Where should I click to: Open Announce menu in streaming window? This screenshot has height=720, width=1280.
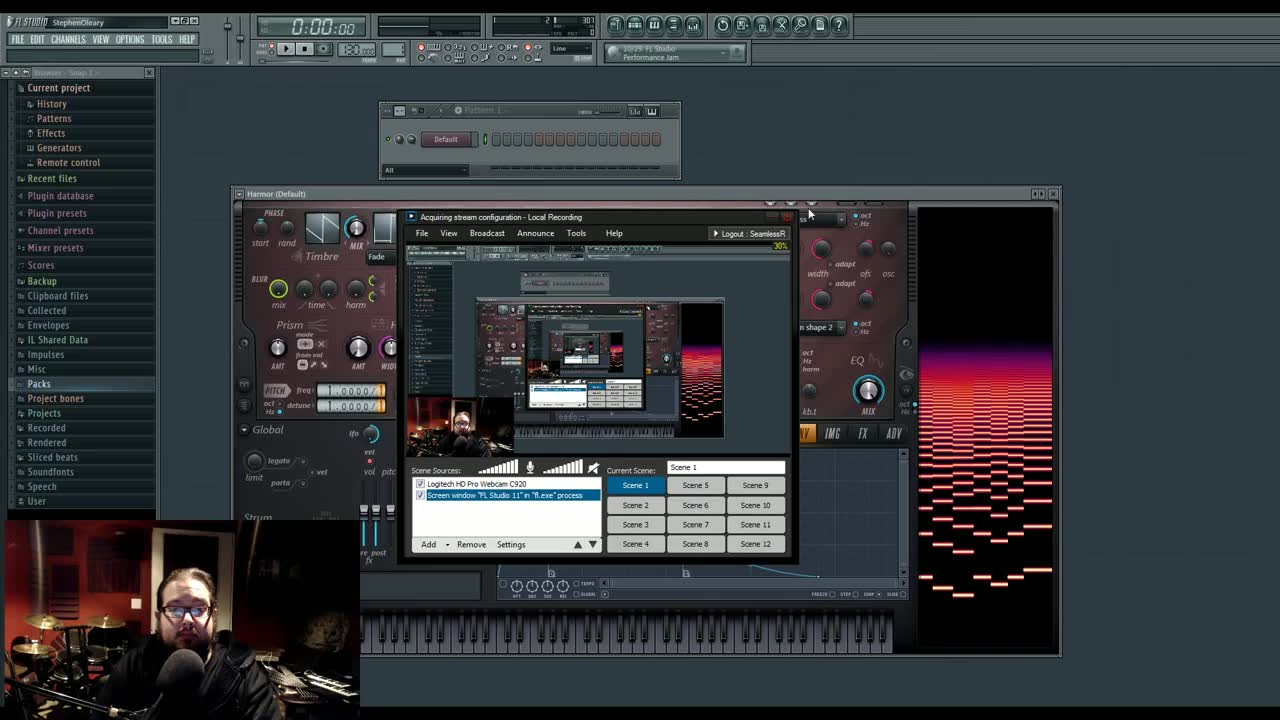(535, 233)
